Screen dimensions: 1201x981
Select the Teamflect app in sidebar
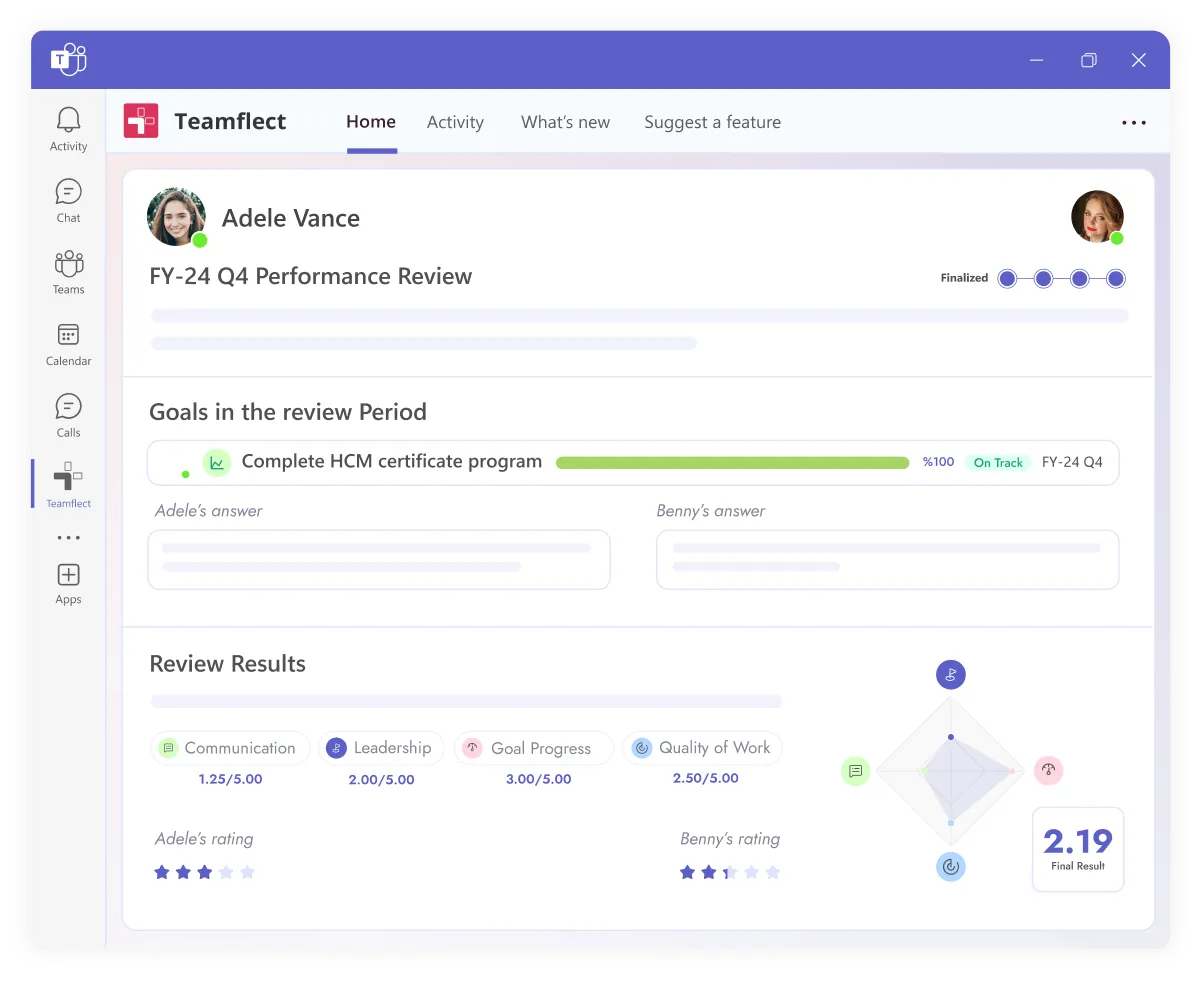click(68, 485)
